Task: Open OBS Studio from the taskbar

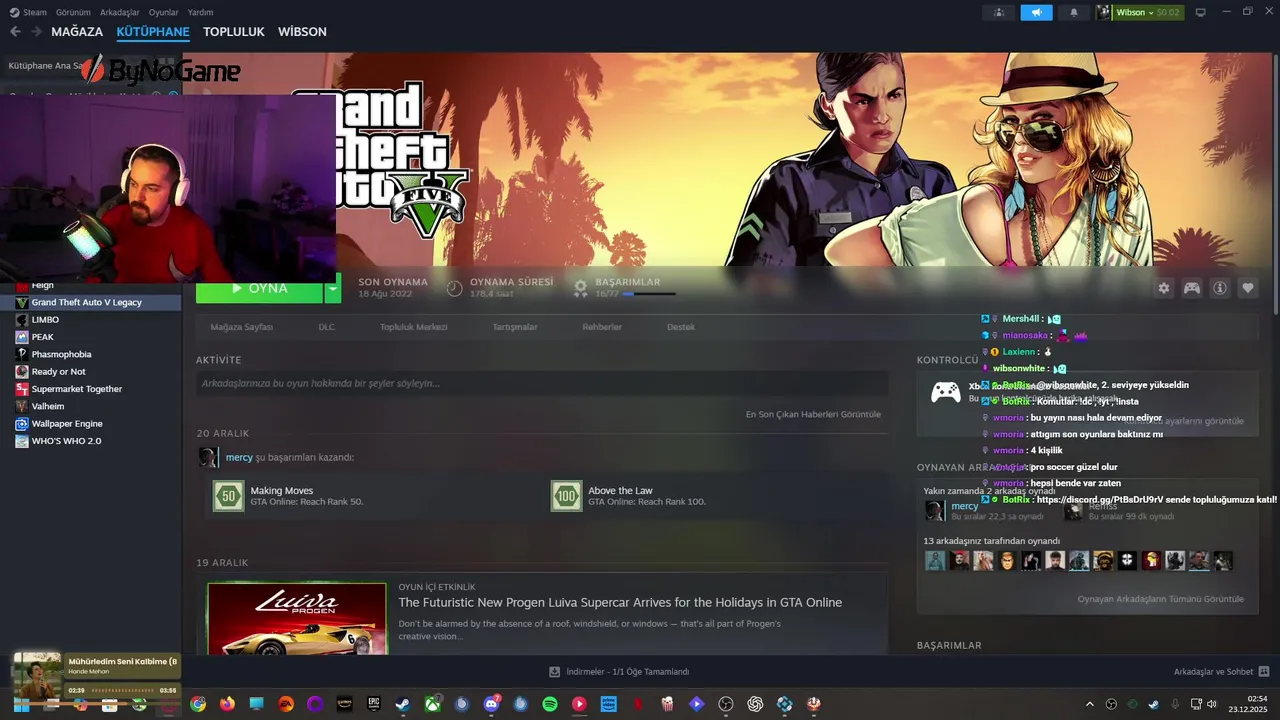Action: (x=726, y=704)
